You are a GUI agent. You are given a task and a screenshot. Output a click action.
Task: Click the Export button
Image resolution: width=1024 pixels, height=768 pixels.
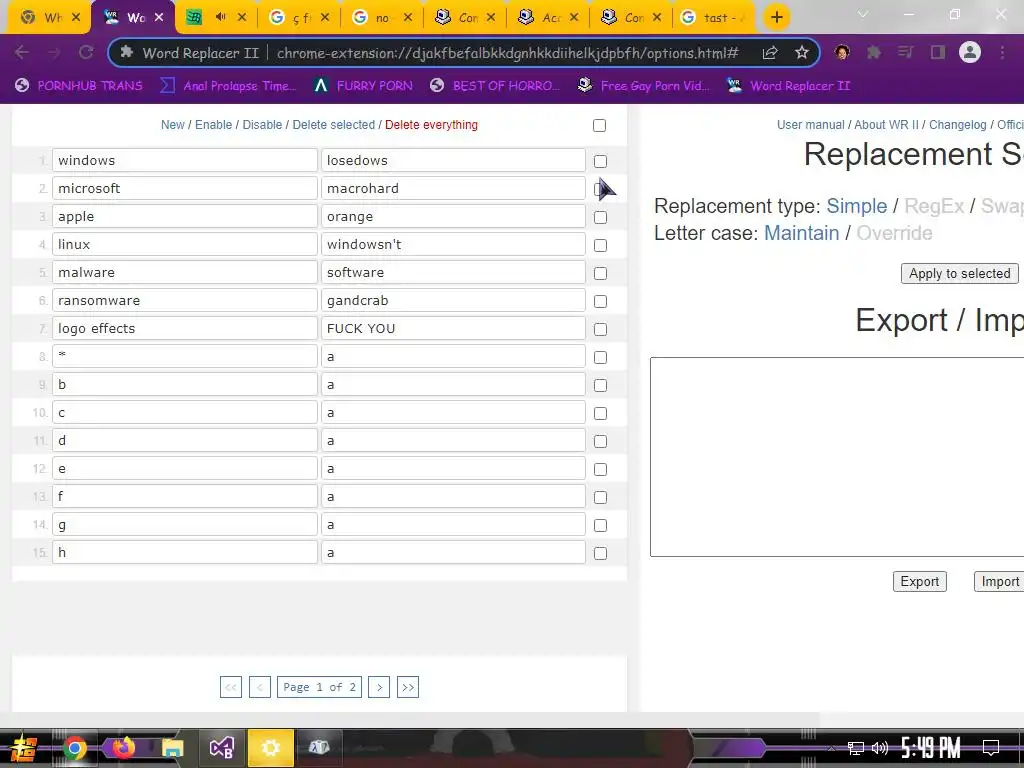pos(920,581)
